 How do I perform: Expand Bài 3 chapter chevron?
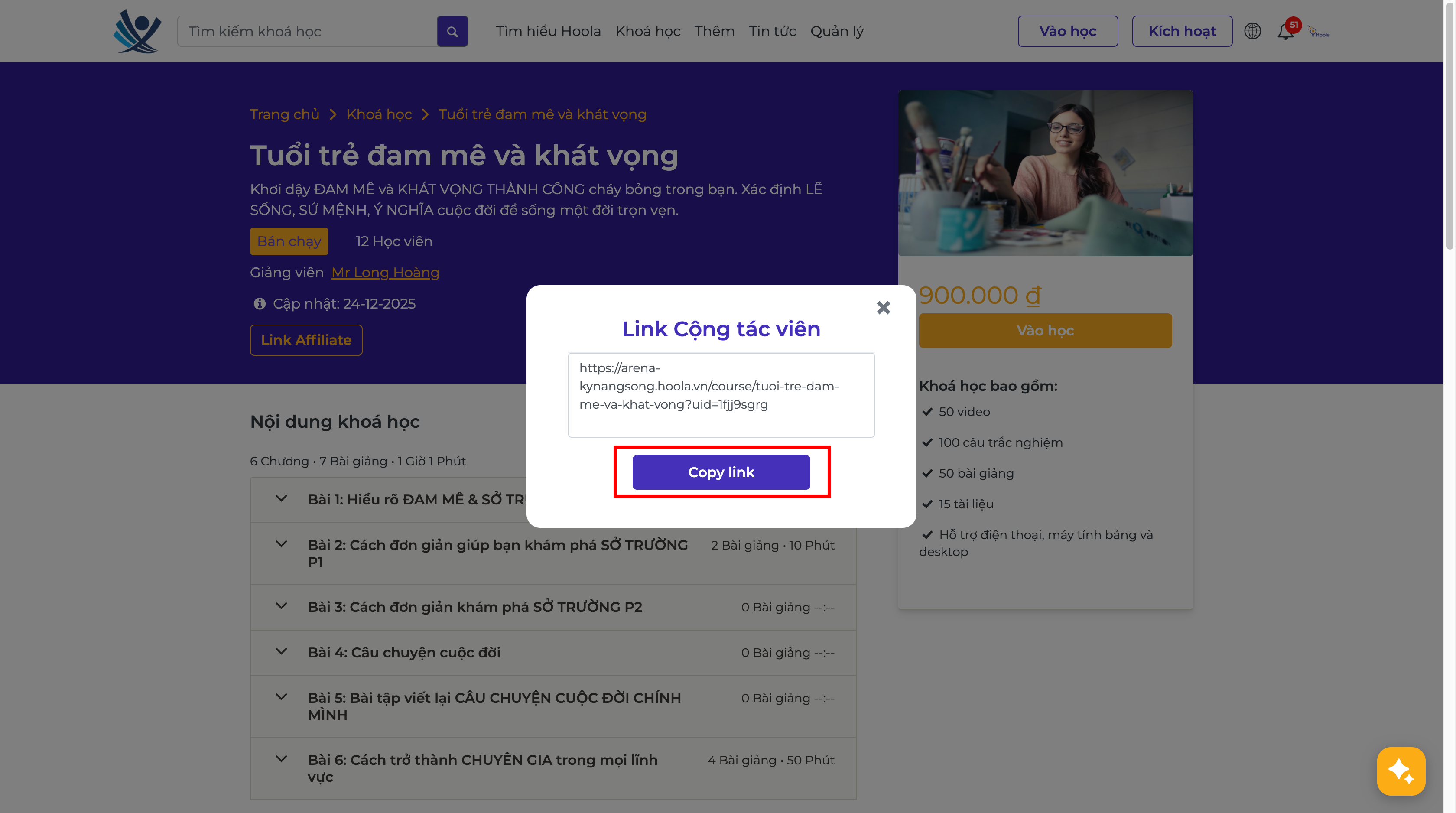coord(281,606)
